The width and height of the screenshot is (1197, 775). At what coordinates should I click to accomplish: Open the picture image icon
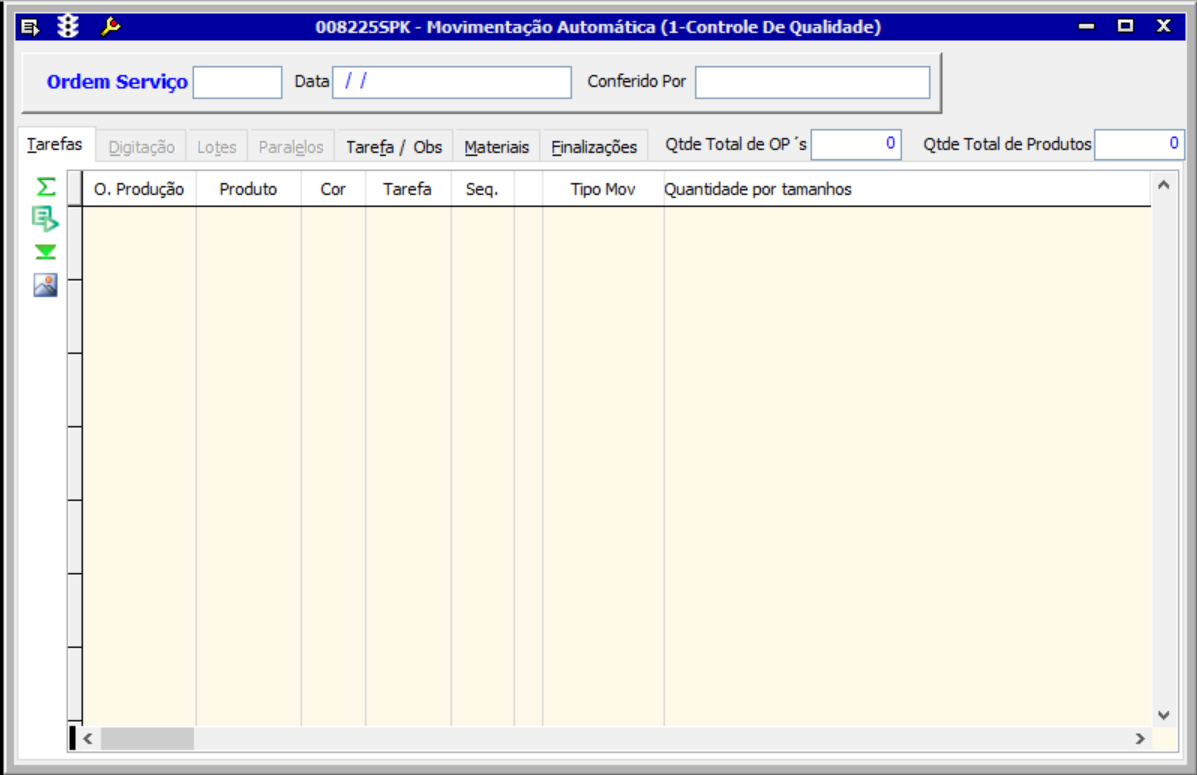tap(45, 285)
